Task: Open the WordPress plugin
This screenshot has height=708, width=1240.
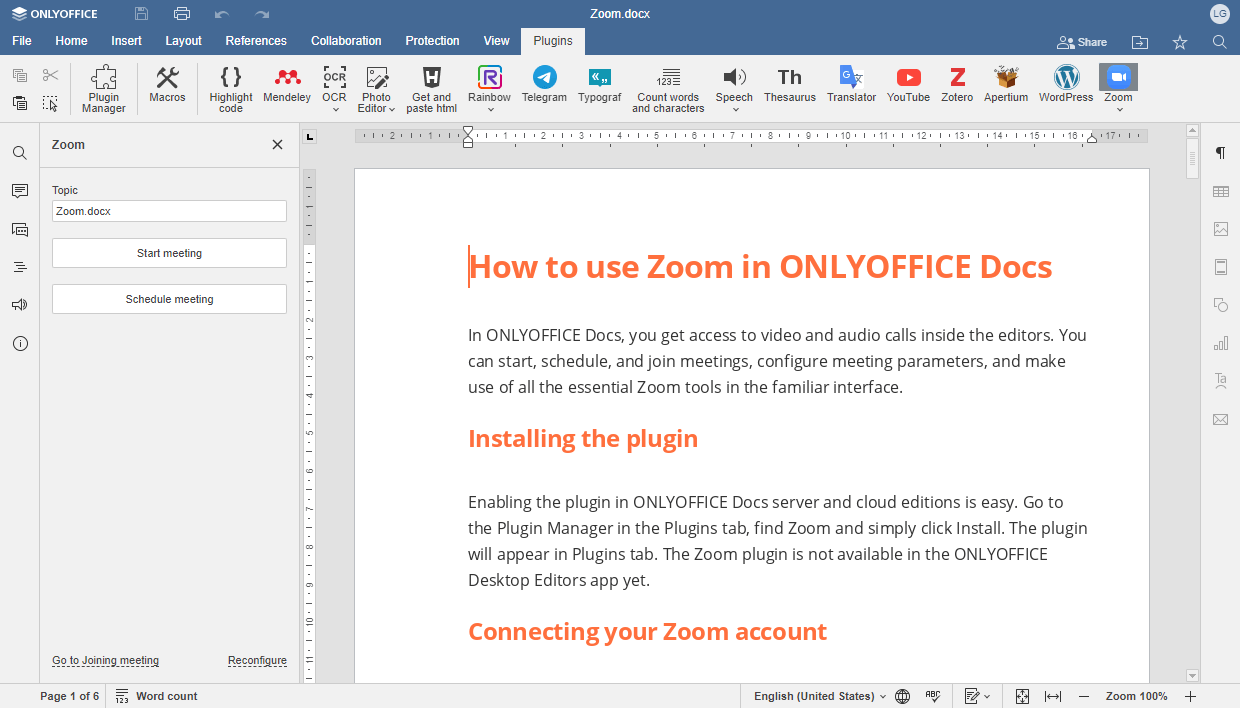Action: coord(1066,84)
